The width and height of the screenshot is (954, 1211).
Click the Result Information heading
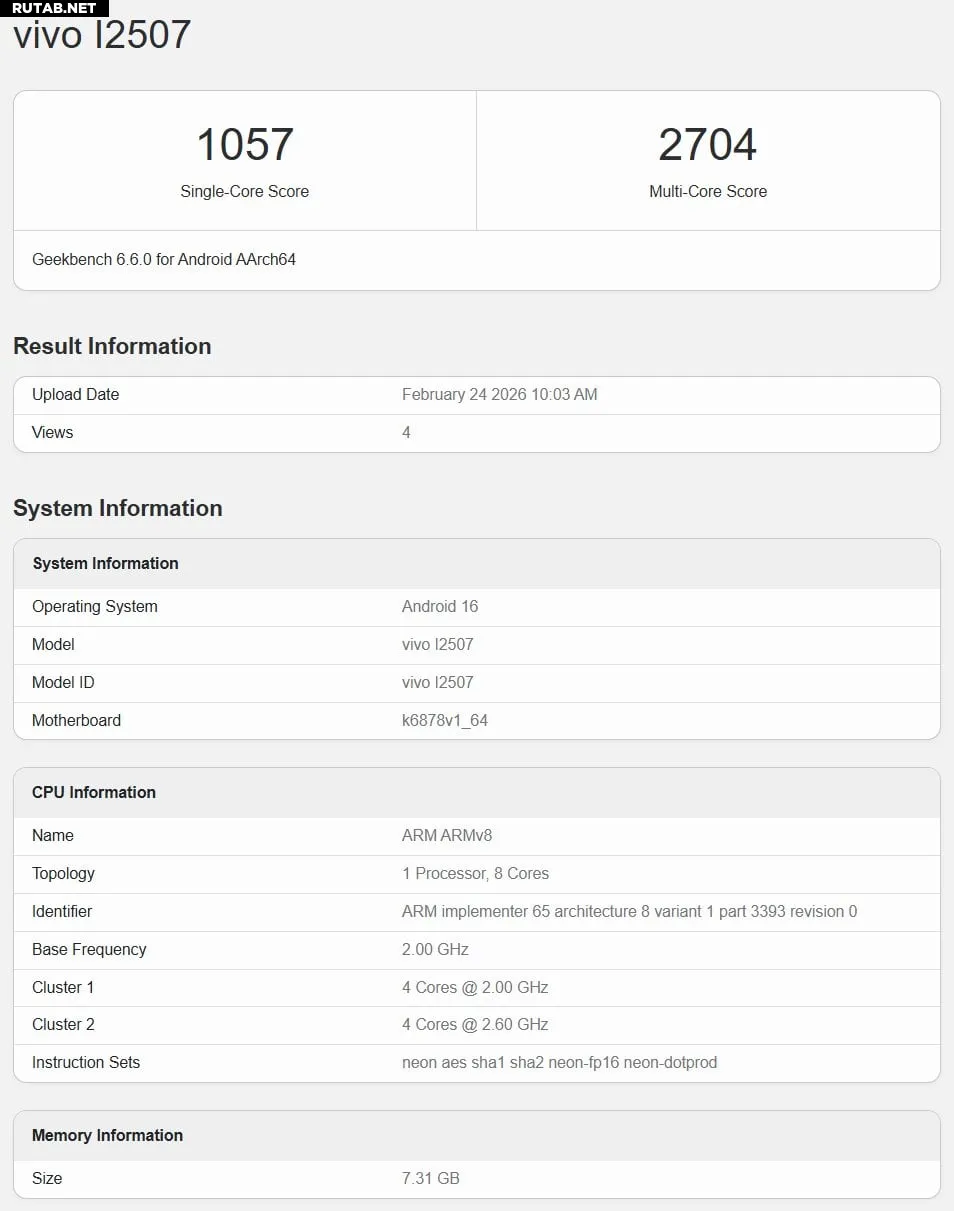112,346
